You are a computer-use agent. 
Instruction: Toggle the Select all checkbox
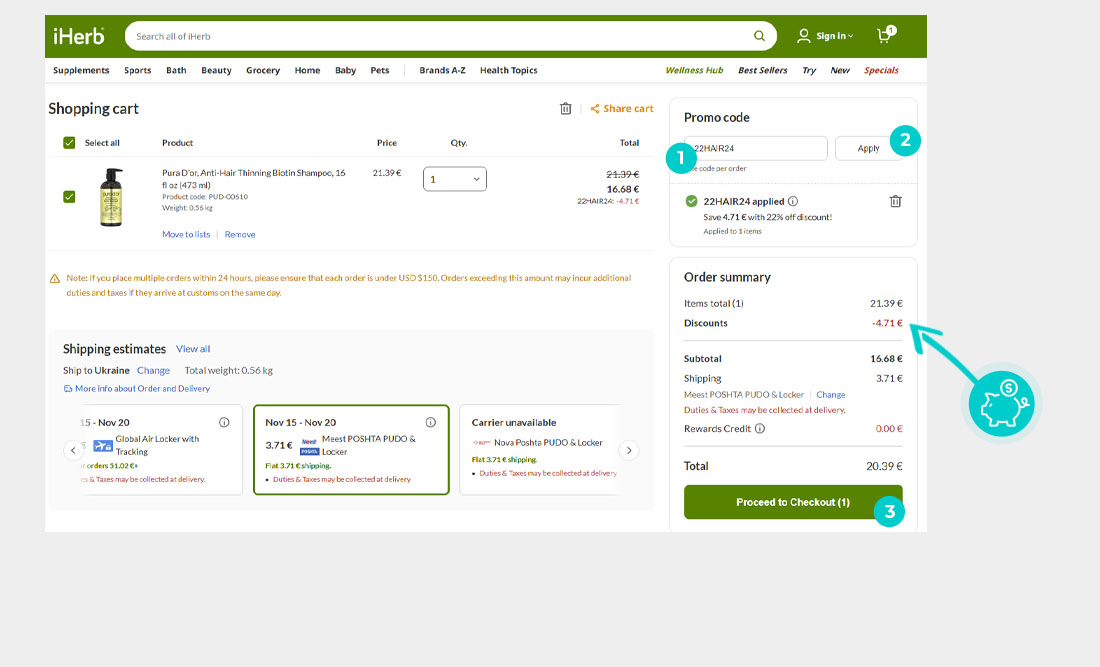coord(69,143)
